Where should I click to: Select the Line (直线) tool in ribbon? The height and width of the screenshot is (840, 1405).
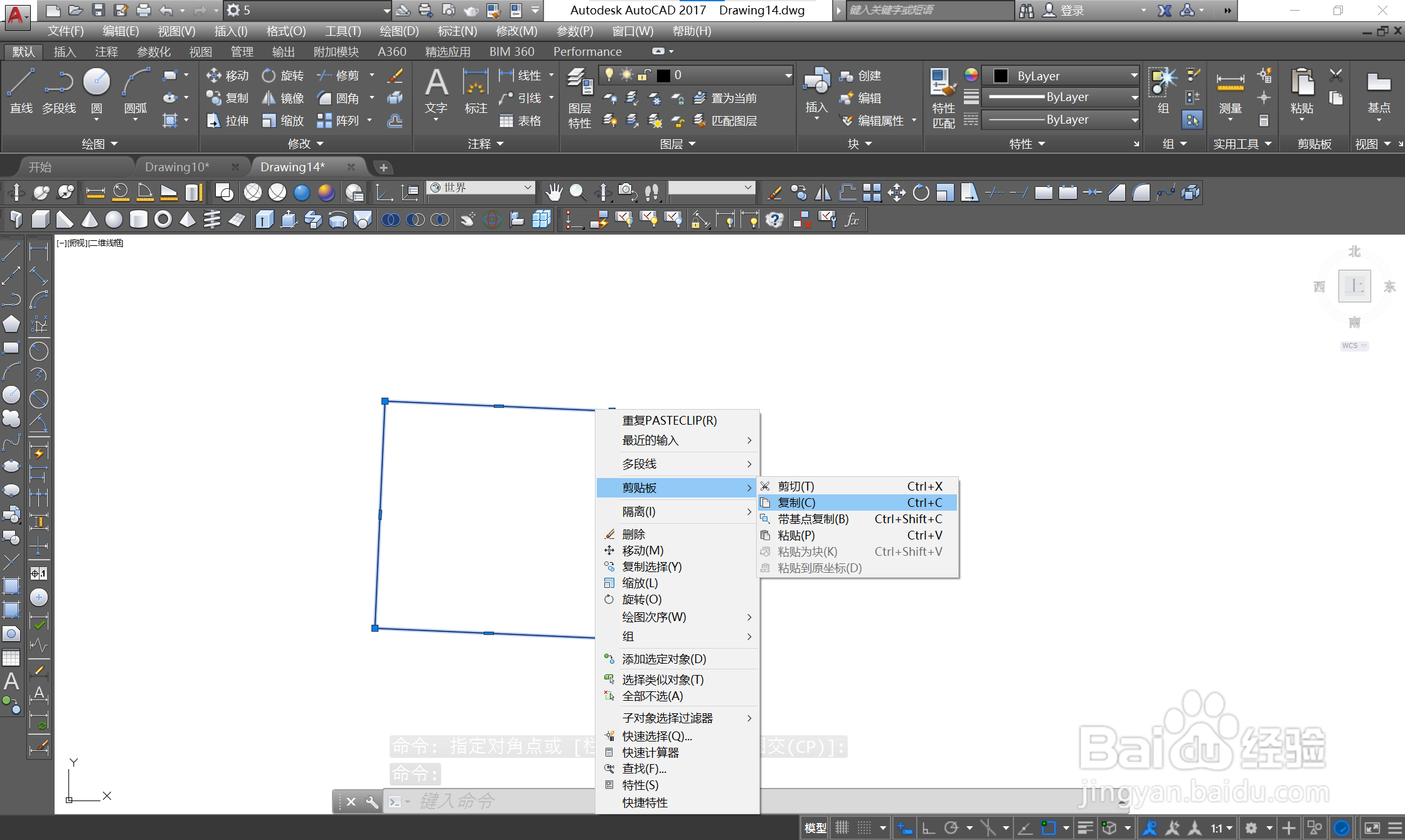click(x=21, y=92)
